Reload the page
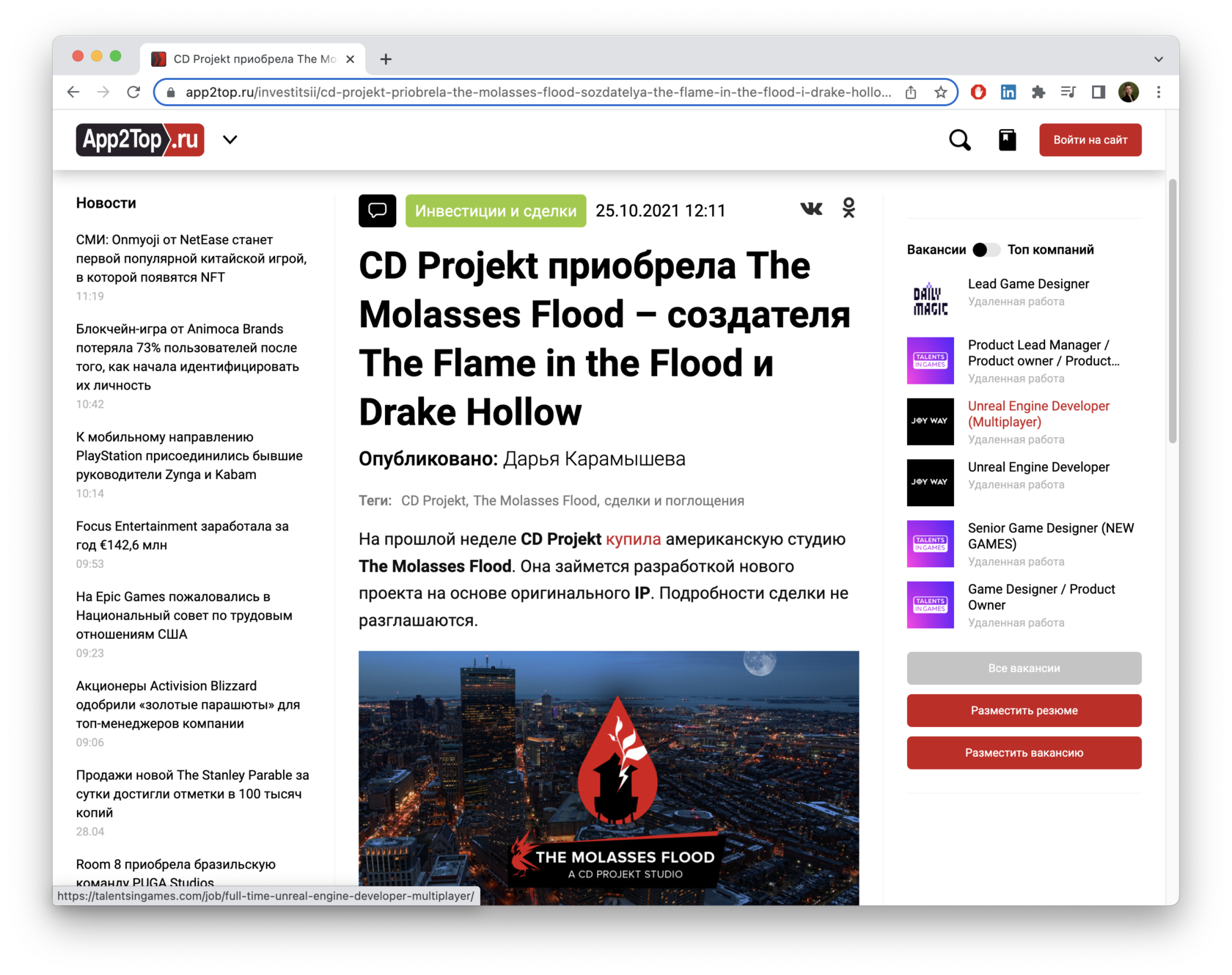This screenshot has width=1232, height=975. 133,92
